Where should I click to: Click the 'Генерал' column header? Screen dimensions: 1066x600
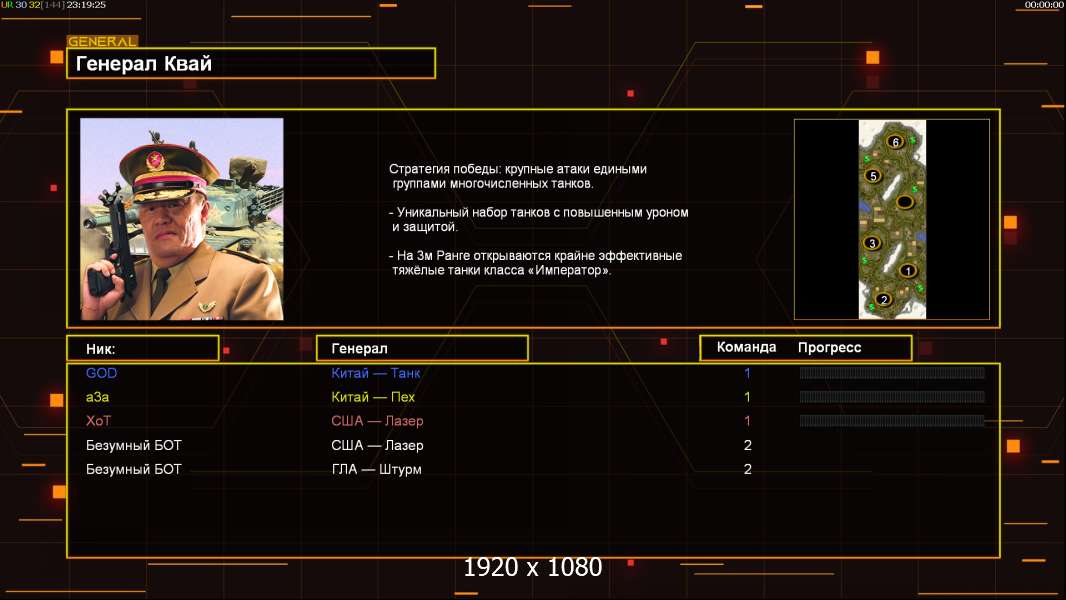tap(422, 349)
